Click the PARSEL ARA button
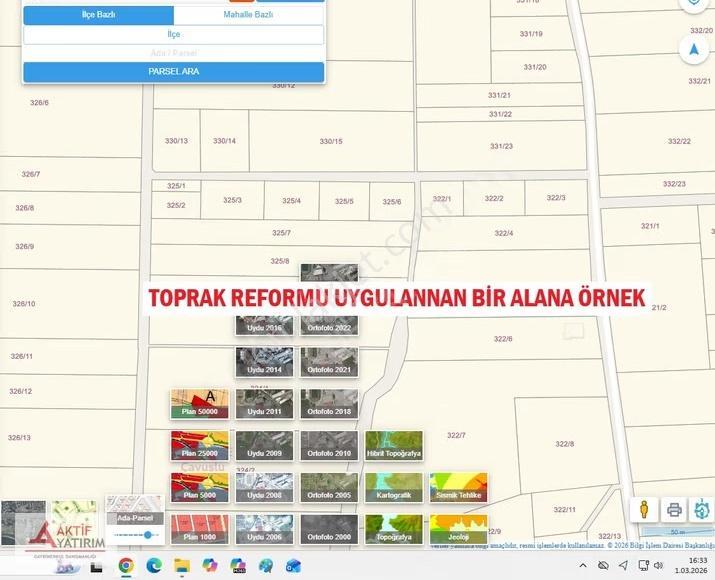The image size is (715, 580). tap(174, 72)
